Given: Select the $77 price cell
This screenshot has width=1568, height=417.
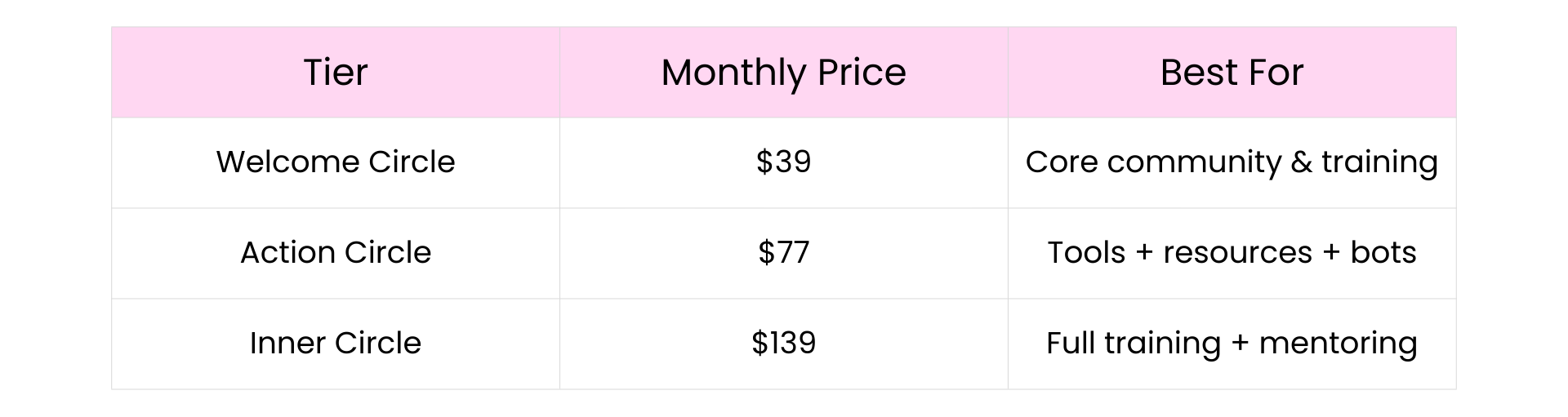Looking at the screenshot, I should point(784,253).
